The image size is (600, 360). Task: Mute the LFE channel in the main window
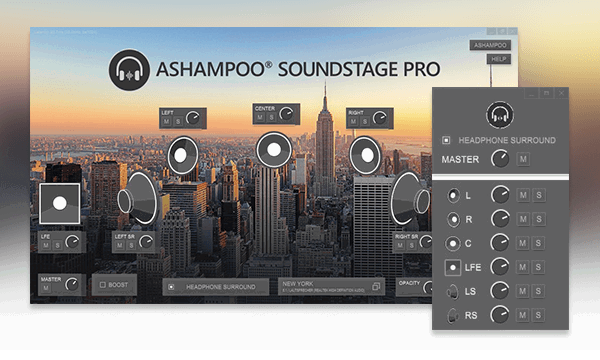pos(46,245)
